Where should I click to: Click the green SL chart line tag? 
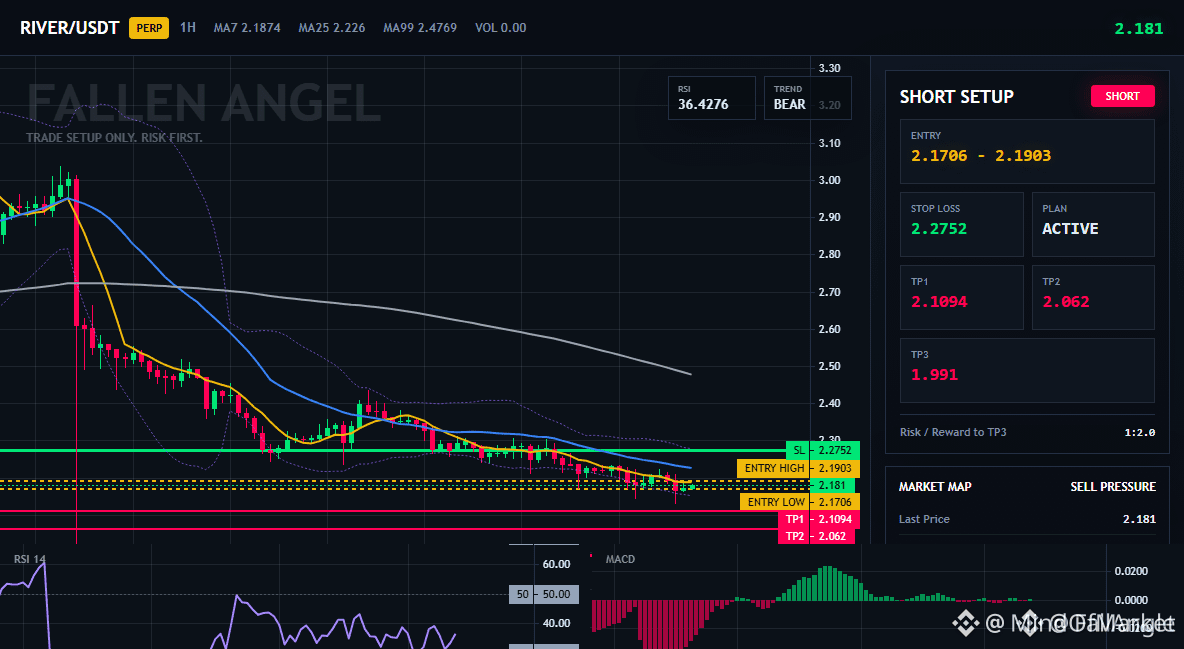tap(822, 450)
